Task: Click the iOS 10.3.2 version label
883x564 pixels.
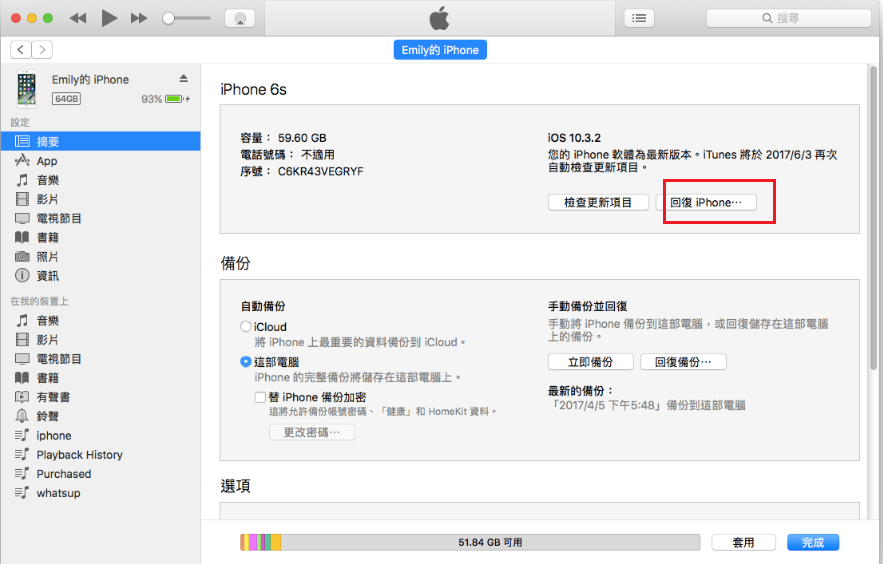Action: (x=574, y=138)
